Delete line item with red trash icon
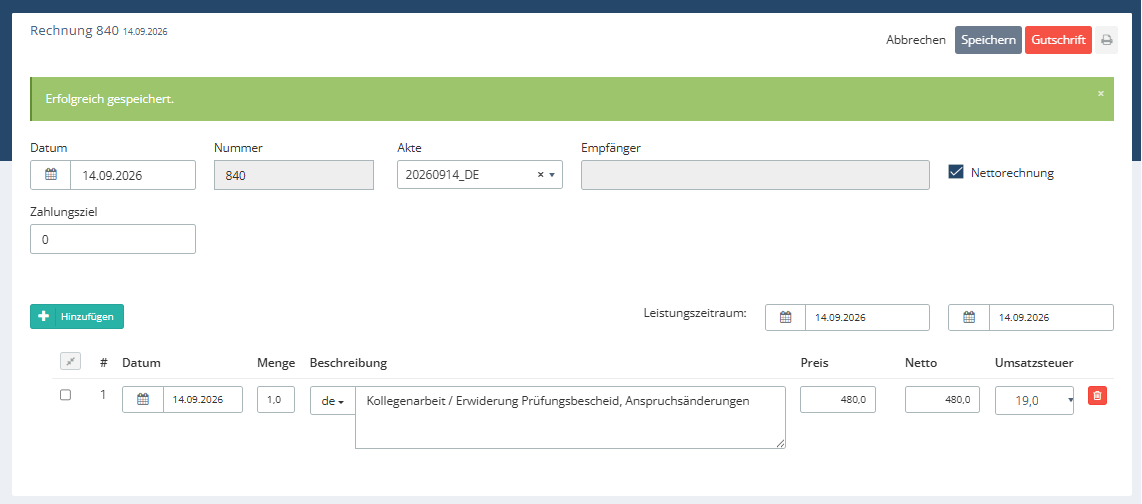 (1098, 395)
